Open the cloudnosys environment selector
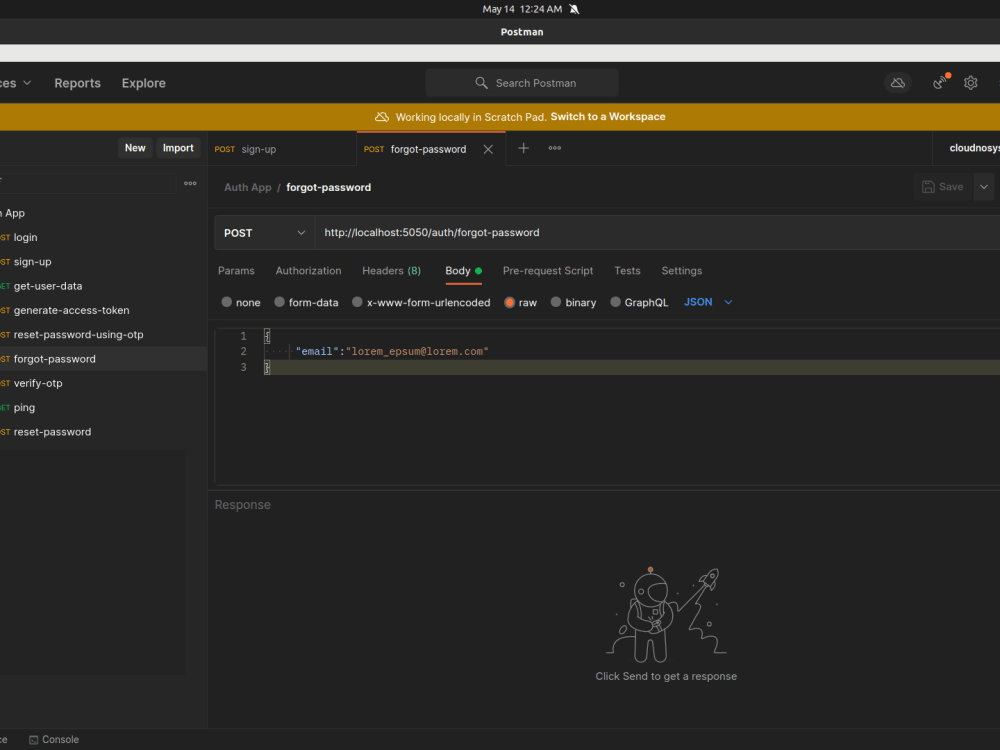This screenshot has height=750, width=1000. click(x=973, y=148)
